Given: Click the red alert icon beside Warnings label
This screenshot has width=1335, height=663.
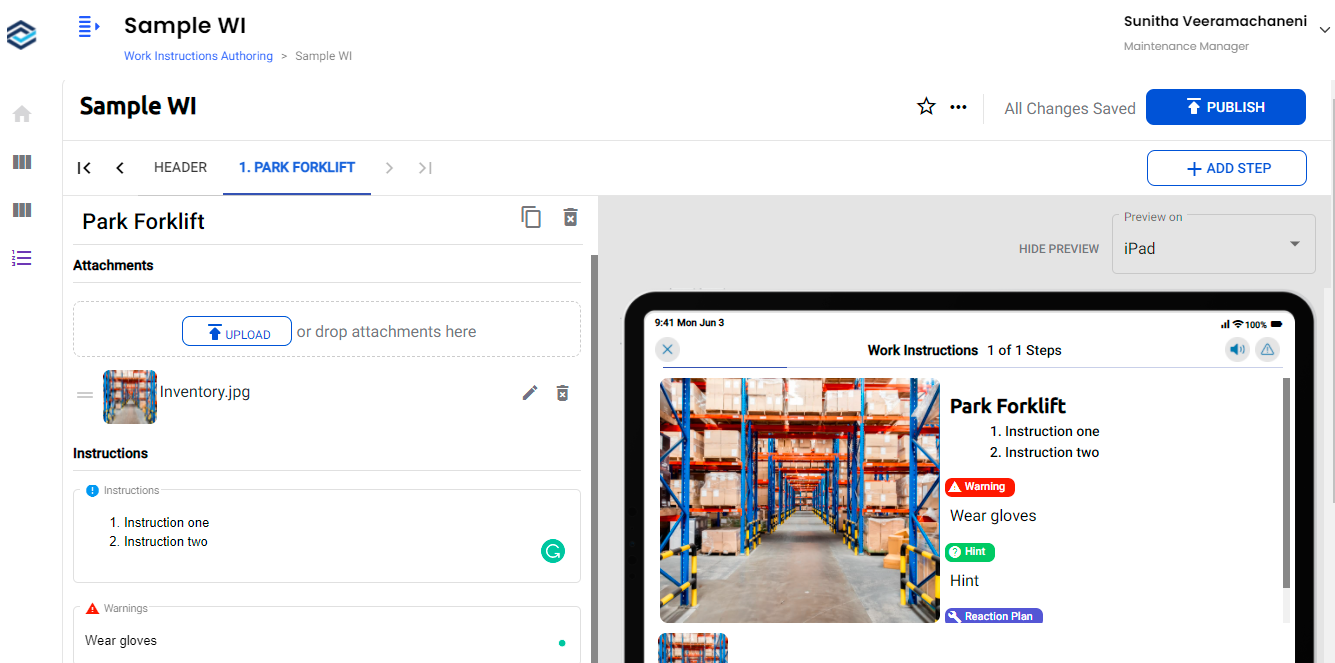Looking at the screenshot, I should [x=93, y=608].
